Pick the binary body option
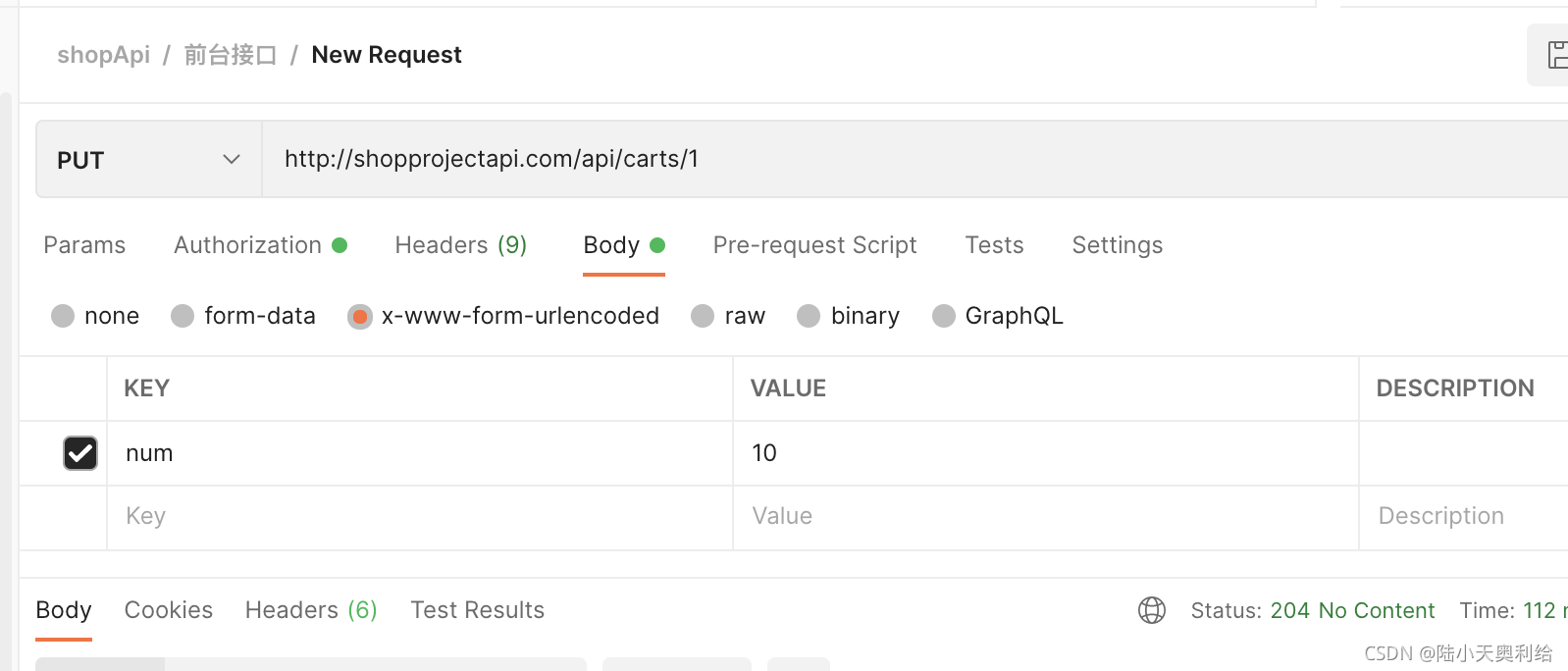 809,316
